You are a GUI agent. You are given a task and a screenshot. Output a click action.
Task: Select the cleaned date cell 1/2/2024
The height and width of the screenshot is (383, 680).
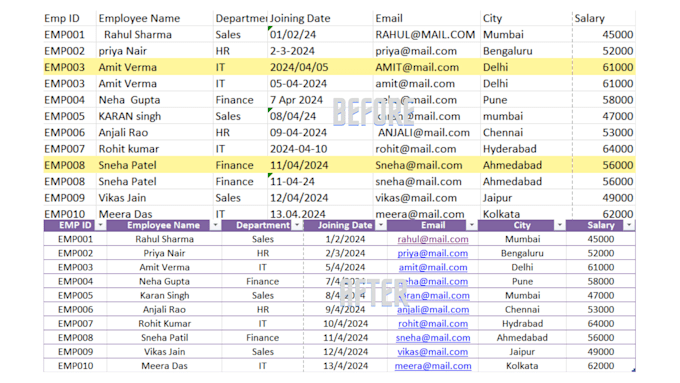click(x=345, y=239)
